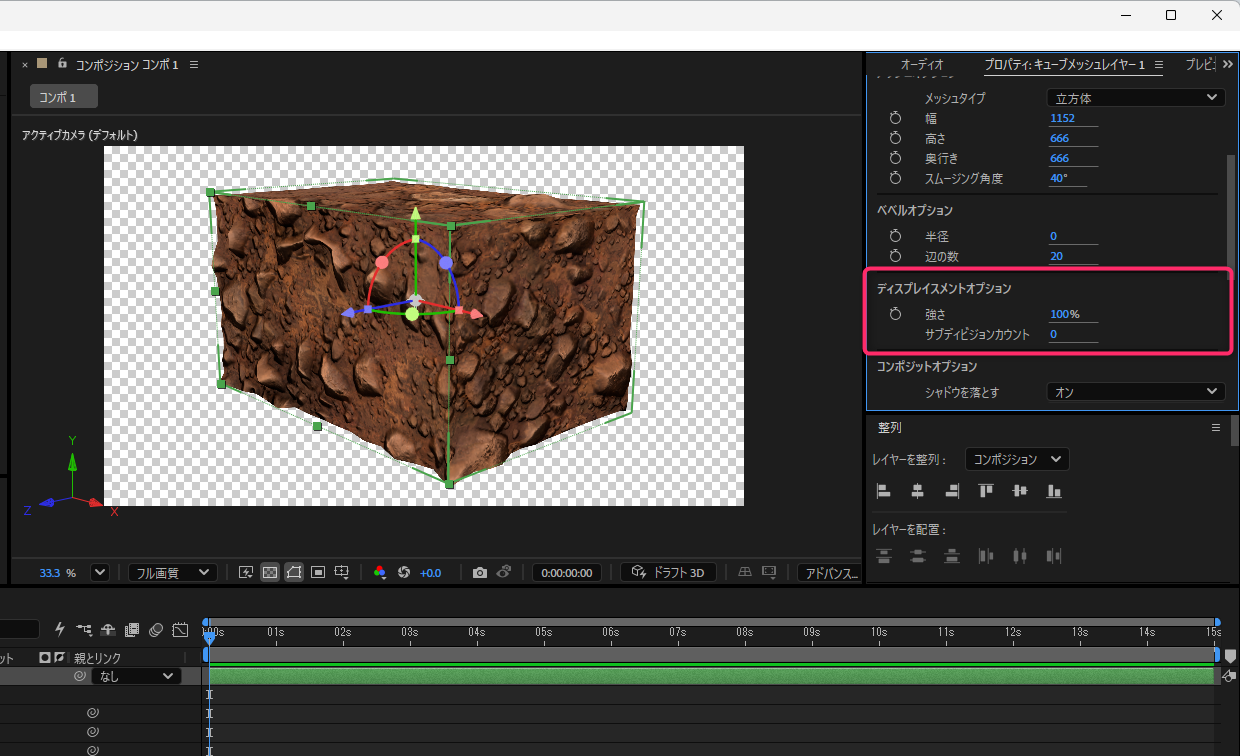Screen dimensions: 1240x756
Task: Click the アドバンス renderer button
Action: tap(829, 573)
